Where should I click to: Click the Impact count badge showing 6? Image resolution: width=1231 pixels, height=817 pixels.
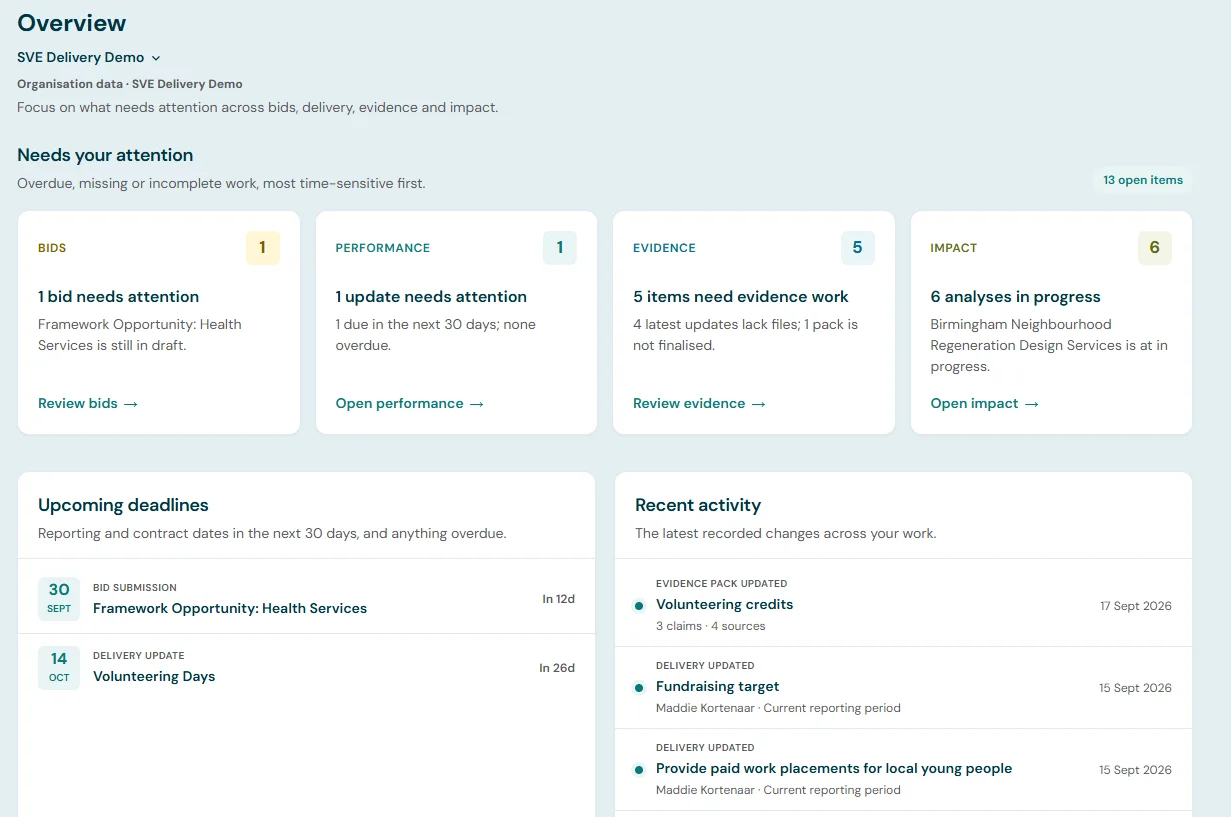click(x=1155, y=248)
